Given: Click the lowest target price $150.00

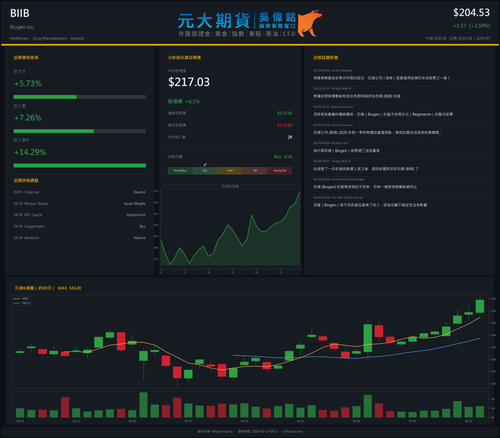Looking at the screenshot, I should [x=285, y=125].
